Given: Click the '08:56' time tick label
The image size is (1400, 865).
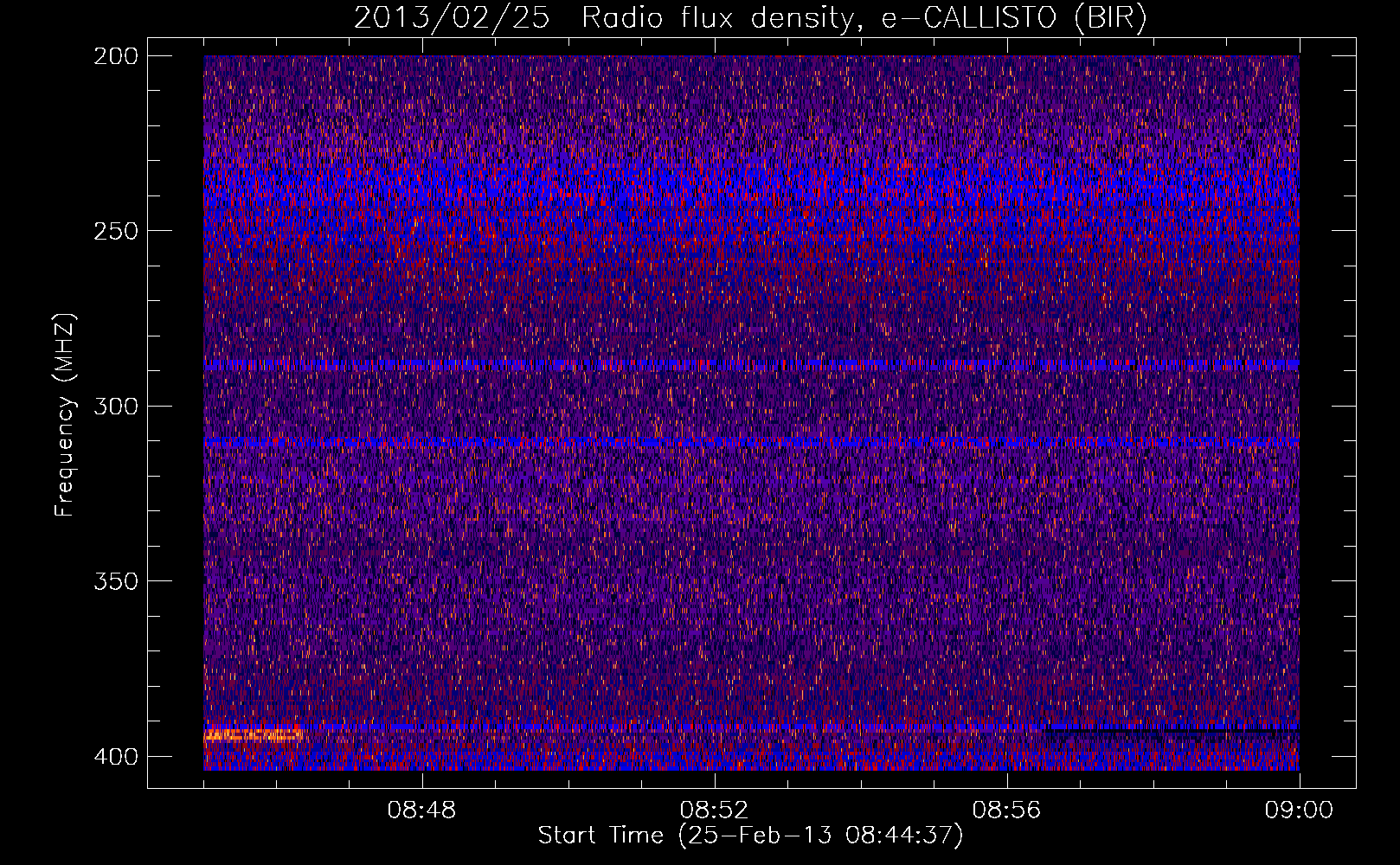Looking at the screenshot, I should pyautogui.click(x=1006, y=810).
